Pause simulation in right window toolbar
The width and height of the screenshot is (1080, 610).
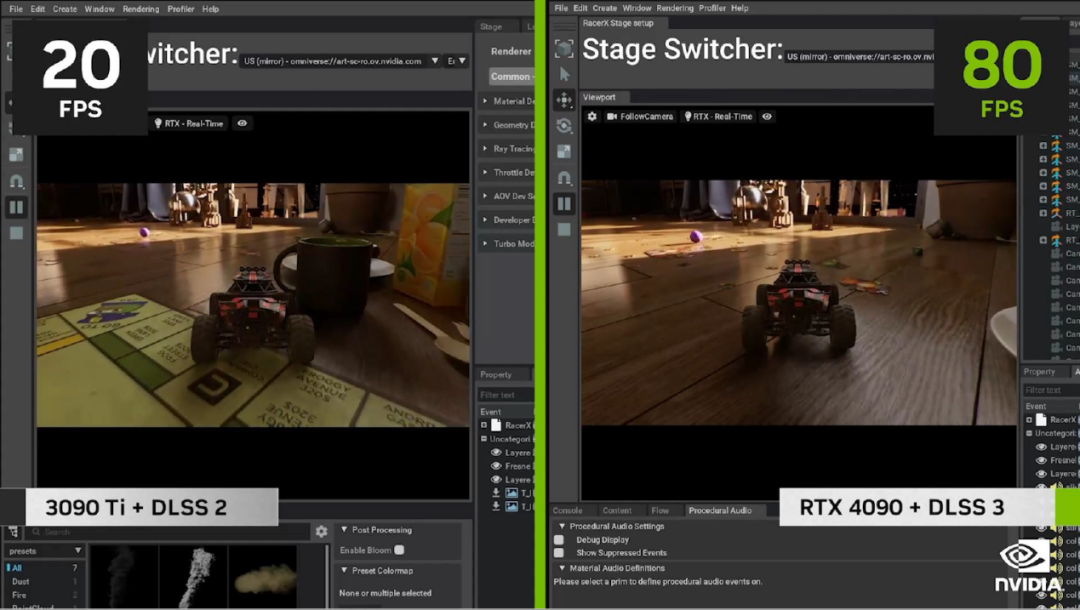click(x=564, y=204)
